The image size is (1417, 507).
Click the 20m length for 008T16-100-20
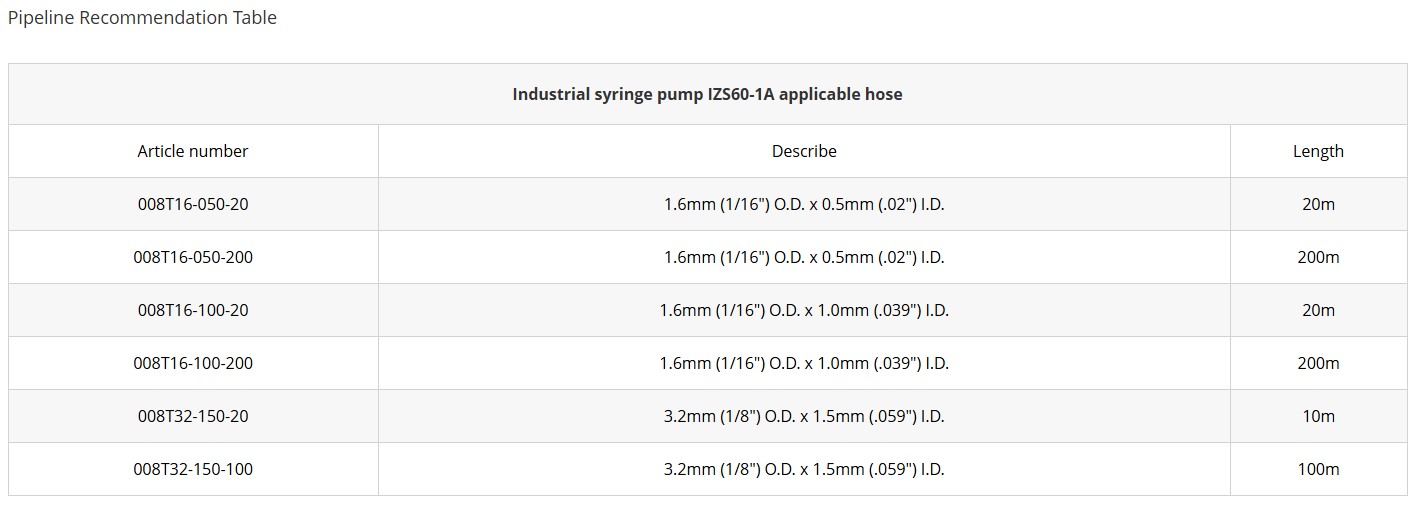pos(1318,310)
